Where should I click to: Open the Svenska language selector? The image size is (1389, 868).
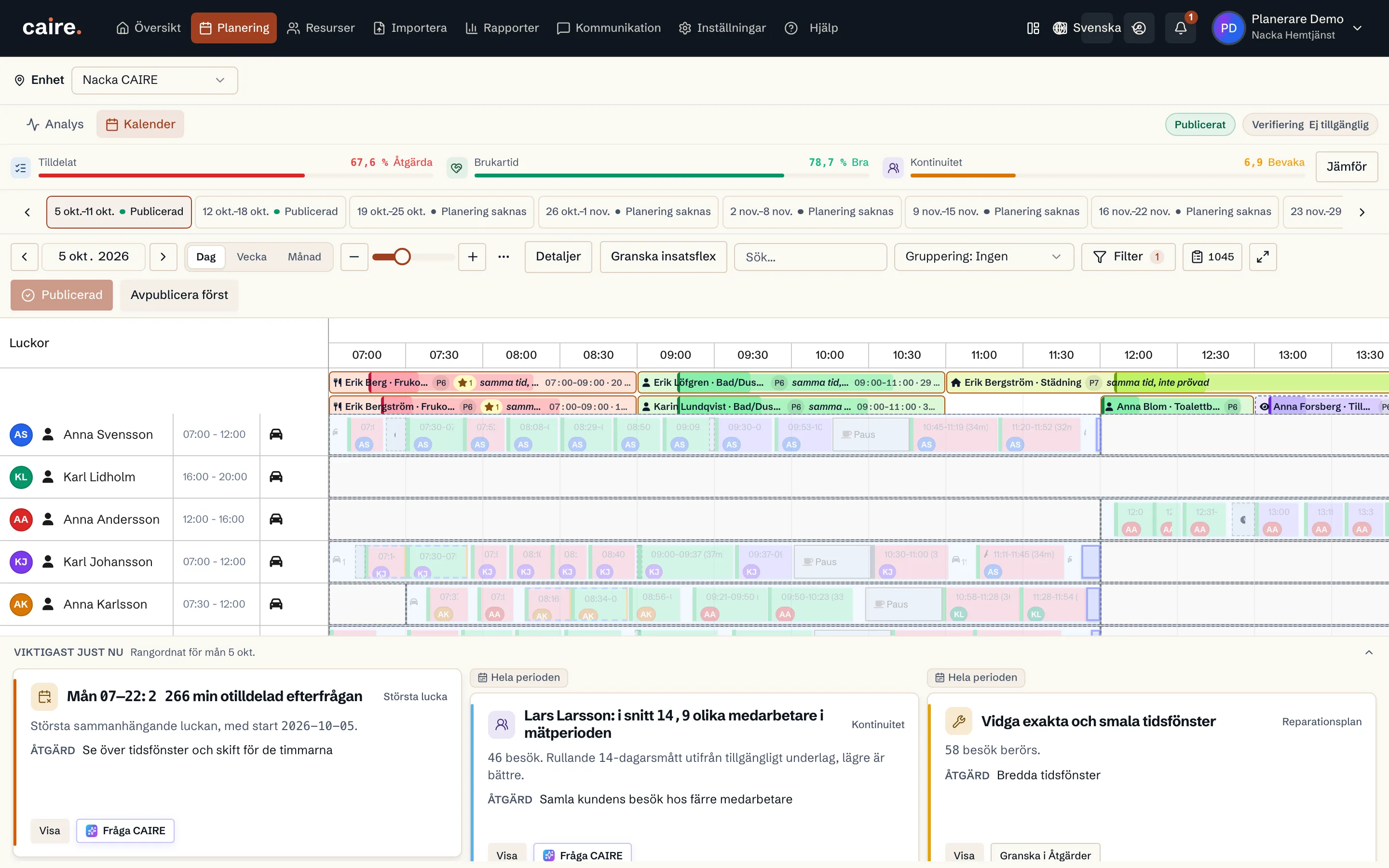pos(1087,28)
